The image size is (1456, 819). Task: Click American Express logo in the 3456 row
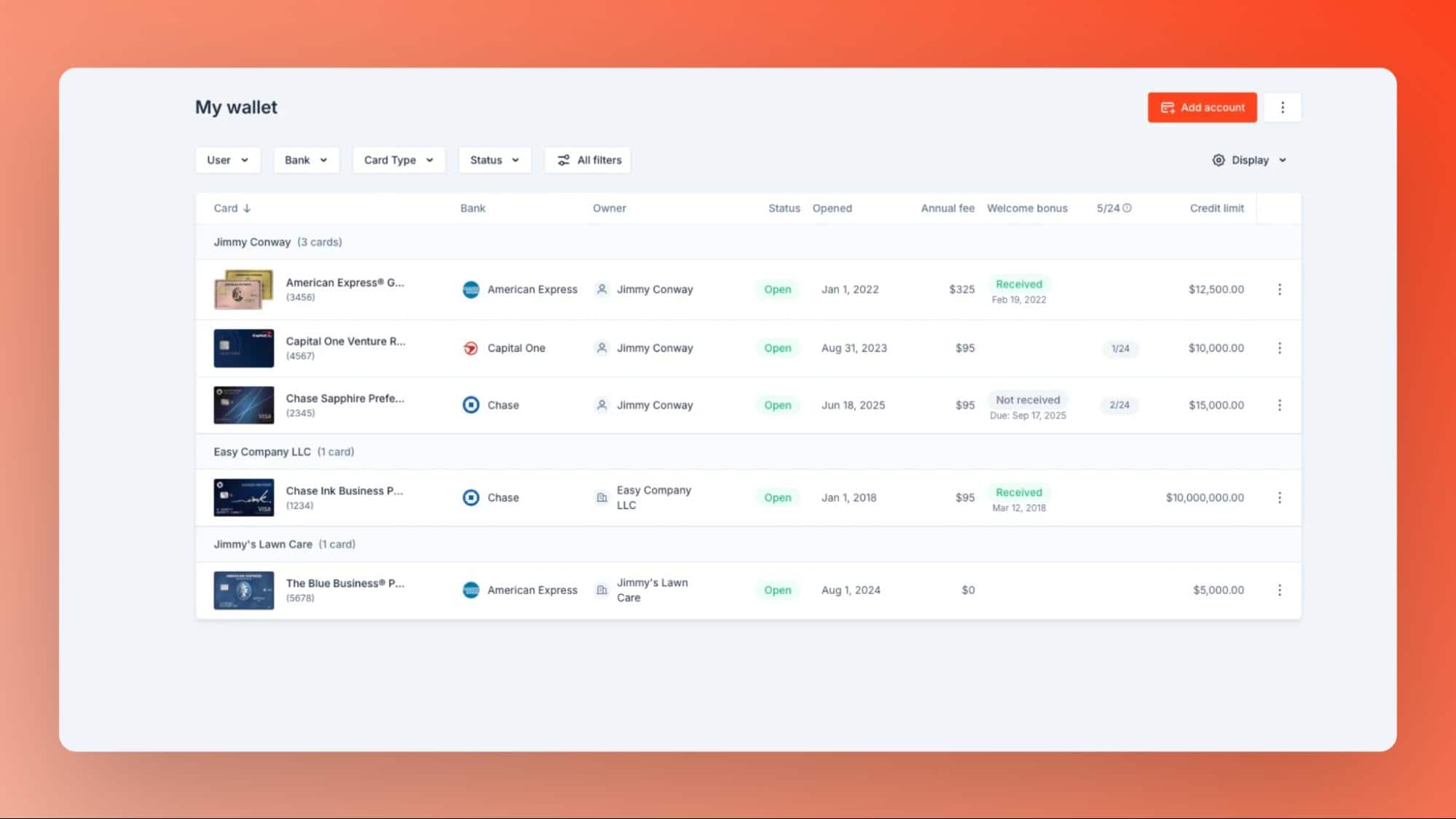click(x=471, y=290)
